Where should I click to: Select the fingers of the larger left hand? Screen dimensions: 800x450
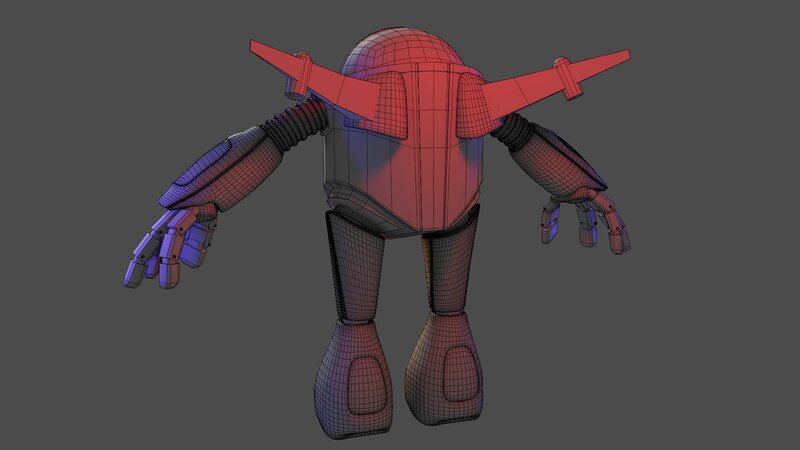coord(160,250)
